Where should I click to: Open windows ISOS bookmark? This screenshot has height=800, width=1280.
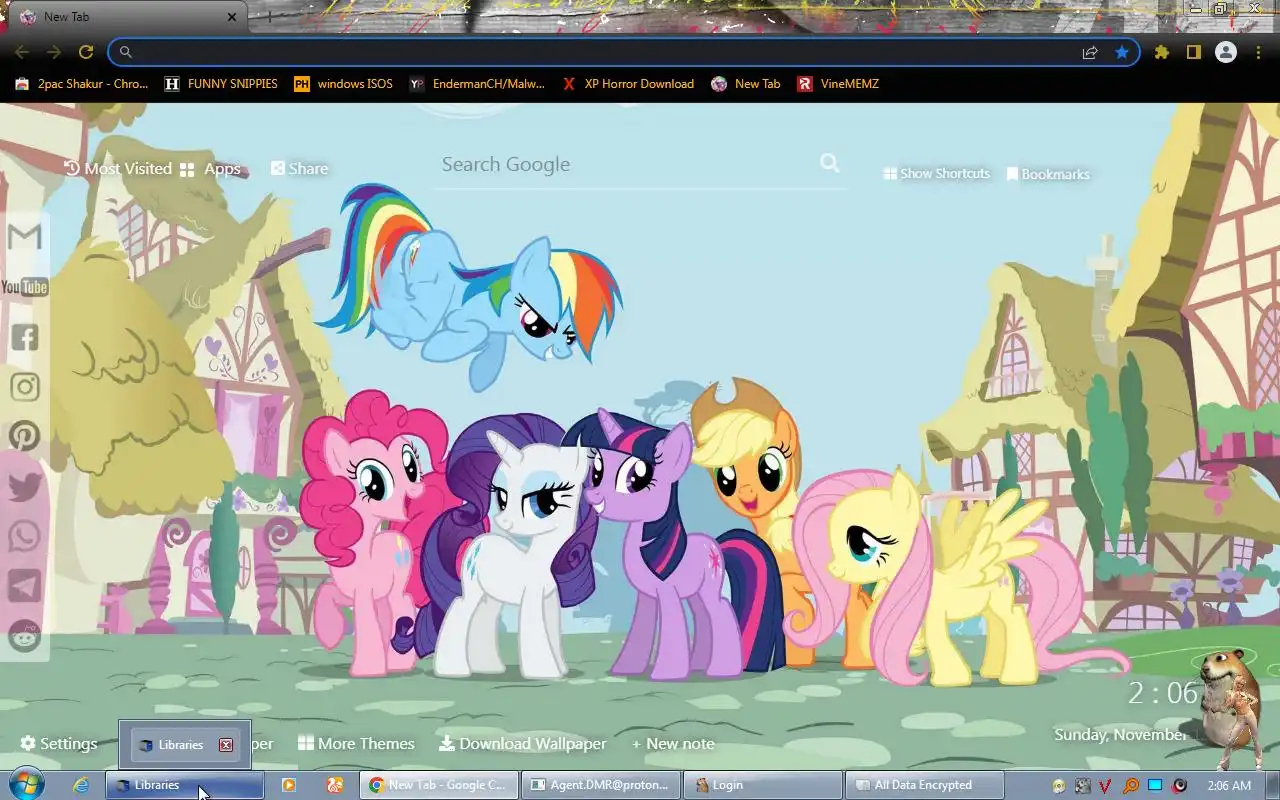pyautogui.click(x=343, y=84)
